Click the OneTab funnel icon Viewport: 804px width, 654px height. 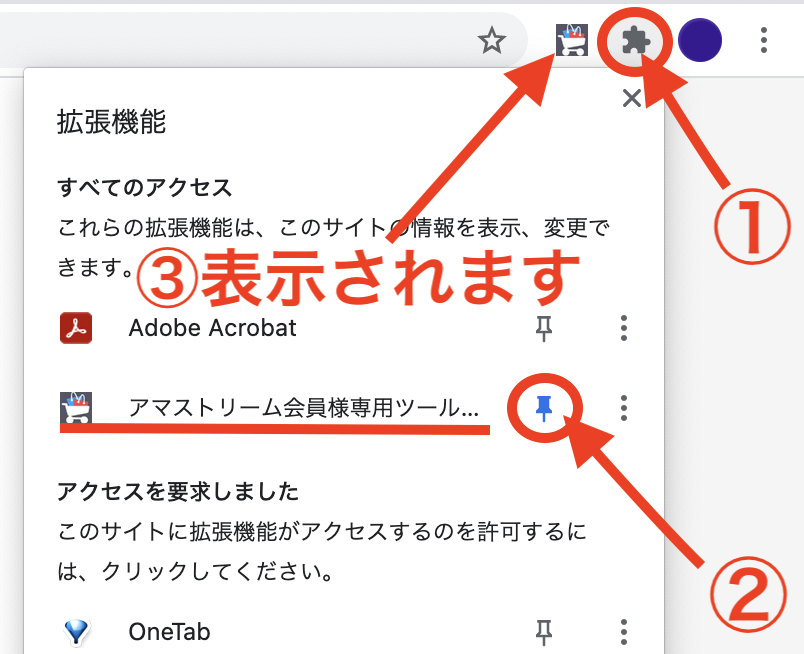coord(77,632)
